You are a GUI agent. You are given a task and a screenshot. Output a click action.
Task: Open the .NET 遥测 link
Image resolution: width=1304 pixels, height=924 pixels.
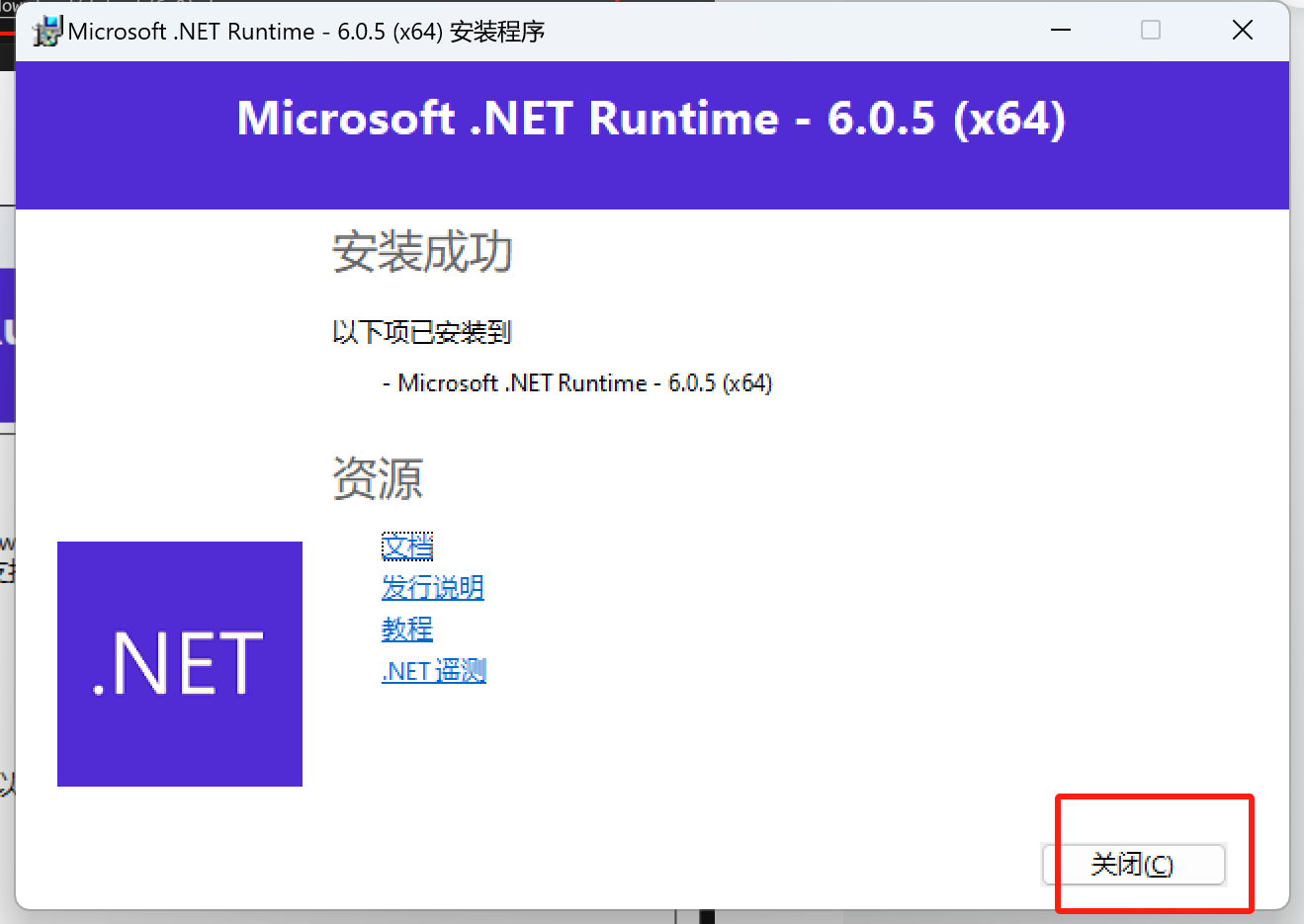[x=434, y=671]
